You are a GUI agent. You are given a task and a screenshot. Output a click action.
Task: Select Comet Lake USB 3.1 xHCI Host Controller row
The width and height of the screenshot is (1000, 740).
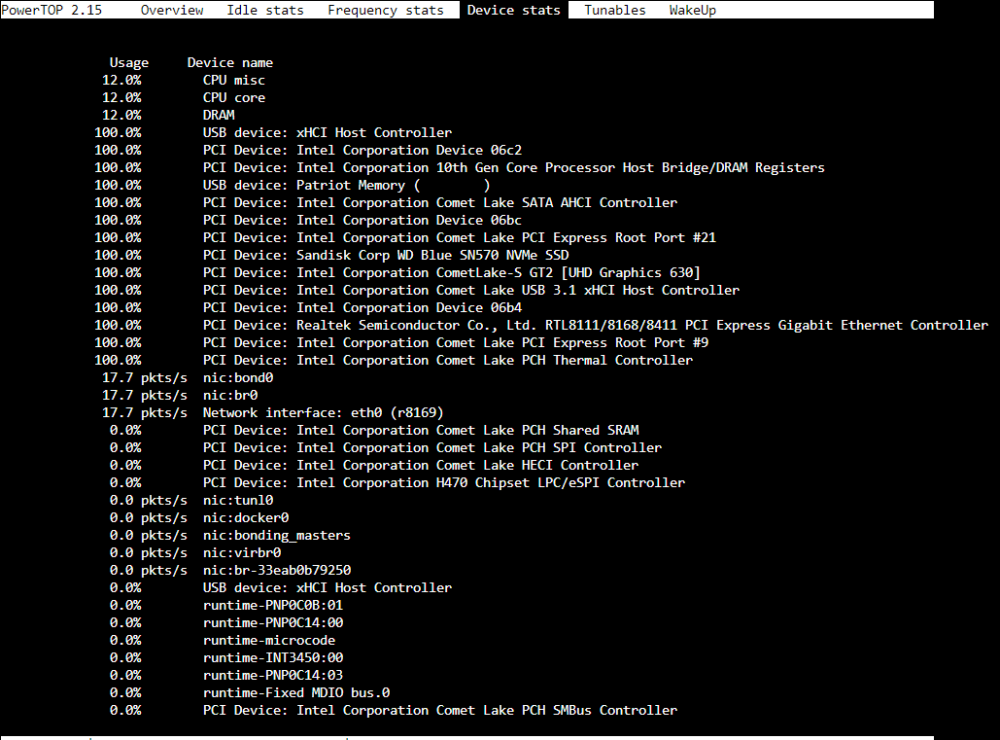(417, 290)
